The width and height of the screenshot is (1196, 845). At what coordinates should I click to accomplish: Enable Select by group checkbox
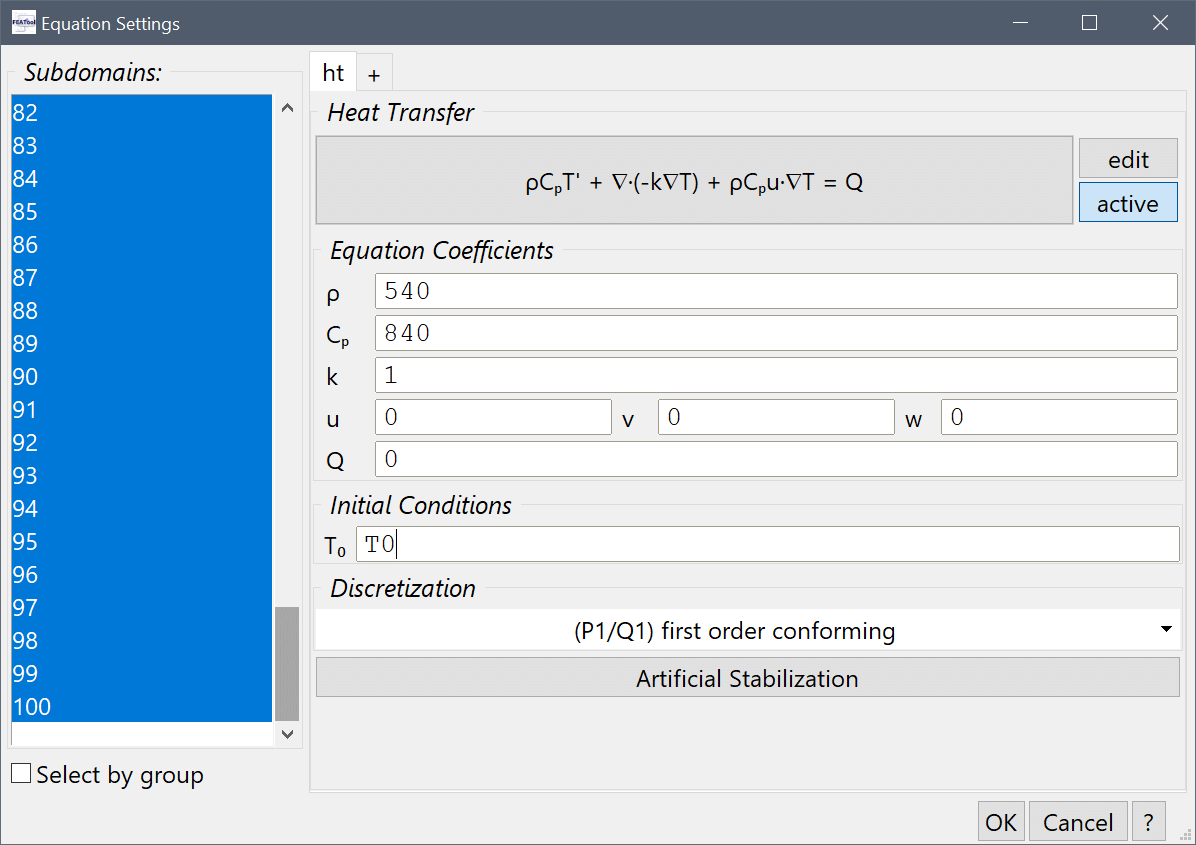(21, 774)
